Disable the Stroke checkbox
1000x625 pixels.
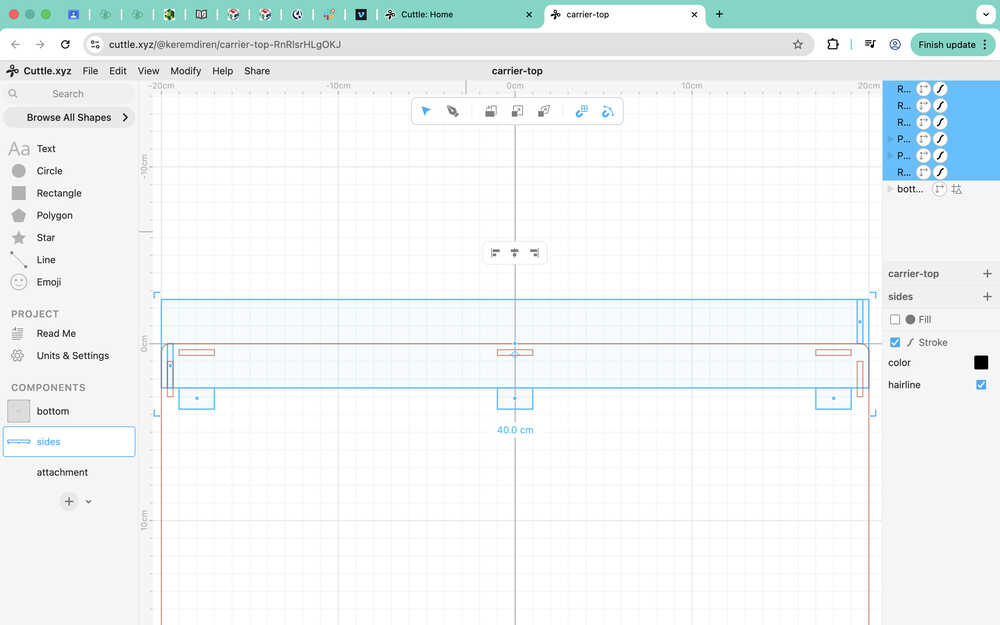coord(895,342)
